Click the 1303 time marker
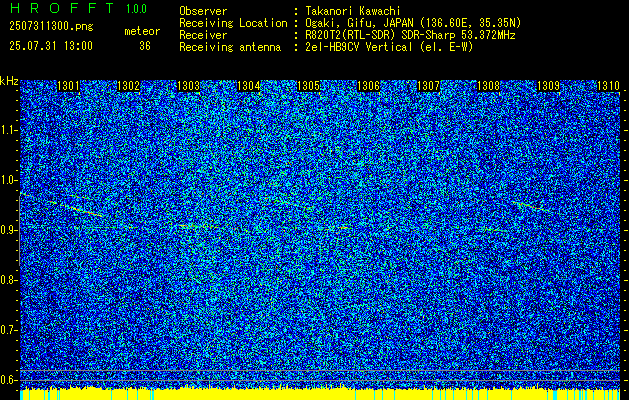629x400 pixels. [189, 86]
